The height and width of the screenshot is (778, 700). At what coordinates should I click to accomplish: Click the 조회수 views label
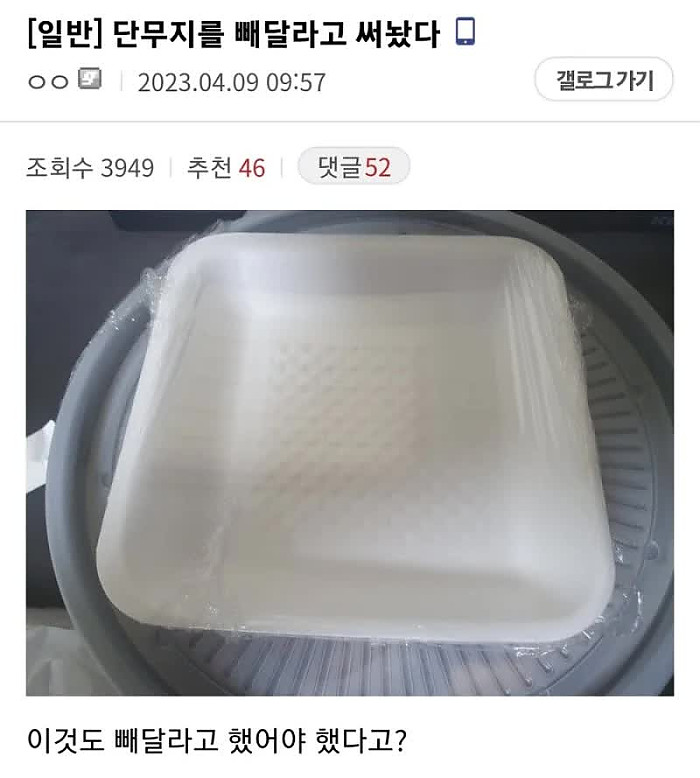[x=60, y=167]
